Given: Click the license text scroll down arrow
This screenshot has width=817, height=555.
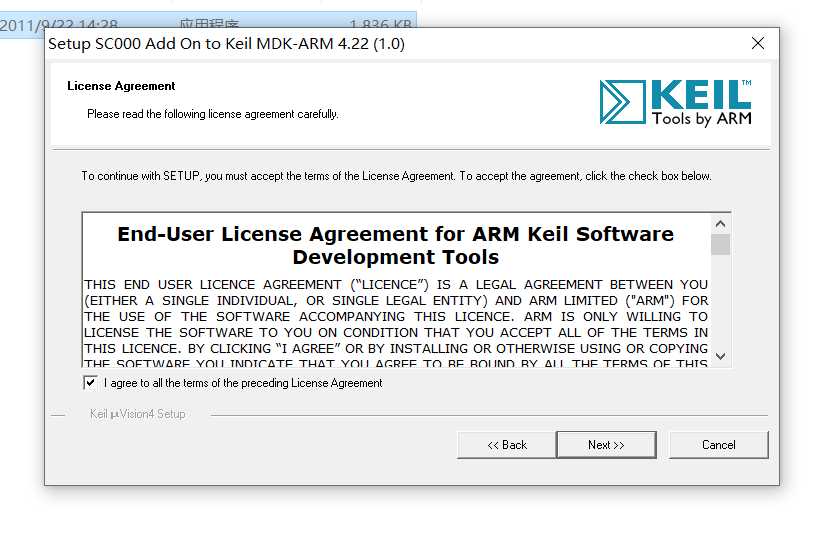Looking at the screenshot, I should coord(721,356).
